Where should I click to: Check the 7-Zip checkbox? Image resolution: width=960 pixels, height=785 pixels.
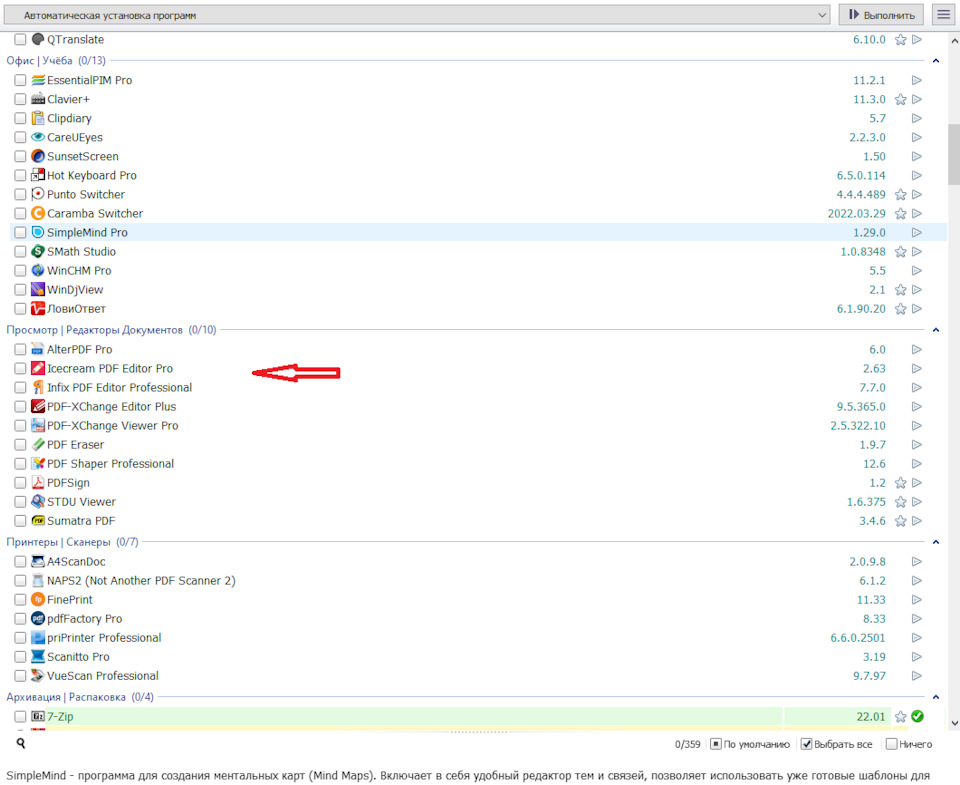(x=20, y=716)
